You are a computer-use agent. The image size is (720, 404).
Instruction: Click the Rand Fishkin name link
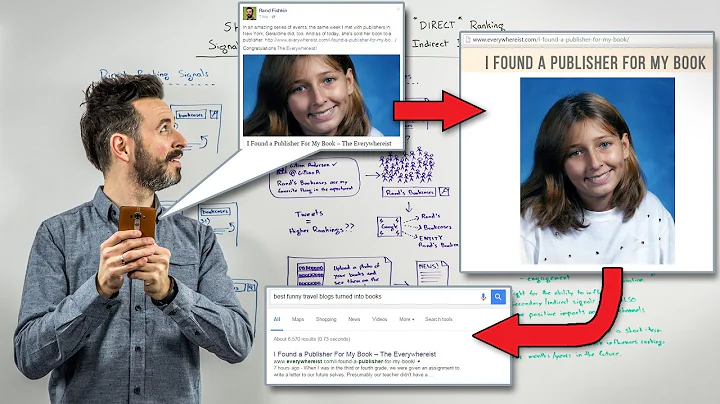coord(273,10)
